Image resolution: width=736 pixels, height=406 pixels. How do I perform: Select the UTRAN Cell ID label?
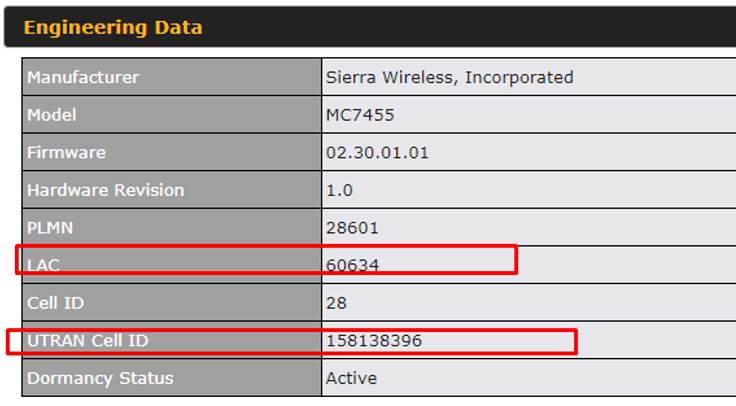tap(88, 340)
